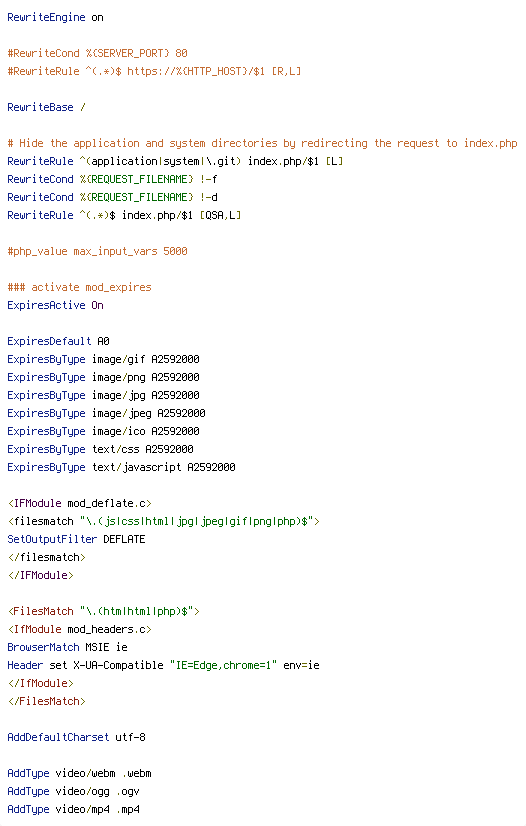Click the IFModule mod_deflate.c opening tag

[80, 503]
